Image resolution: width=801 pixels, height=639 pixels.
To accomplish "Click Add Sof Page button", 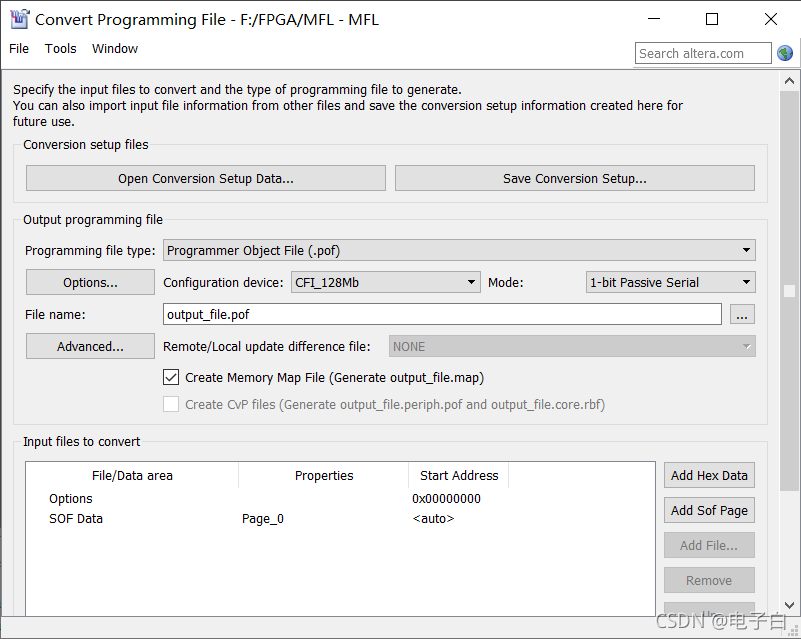I will point(709,510).
